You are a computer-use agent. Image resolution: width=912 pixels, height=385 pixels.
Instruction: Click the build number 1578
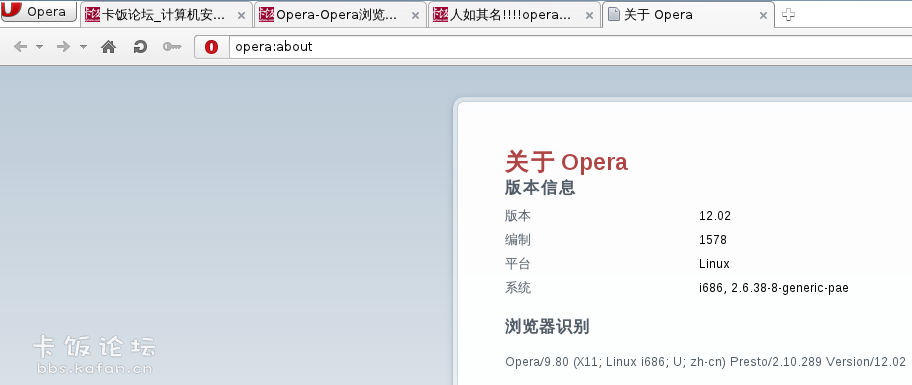(x=713, y=240)
